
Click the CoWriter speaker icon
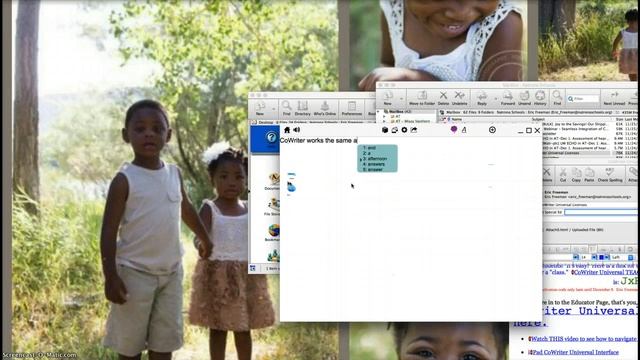coord(297,130)
